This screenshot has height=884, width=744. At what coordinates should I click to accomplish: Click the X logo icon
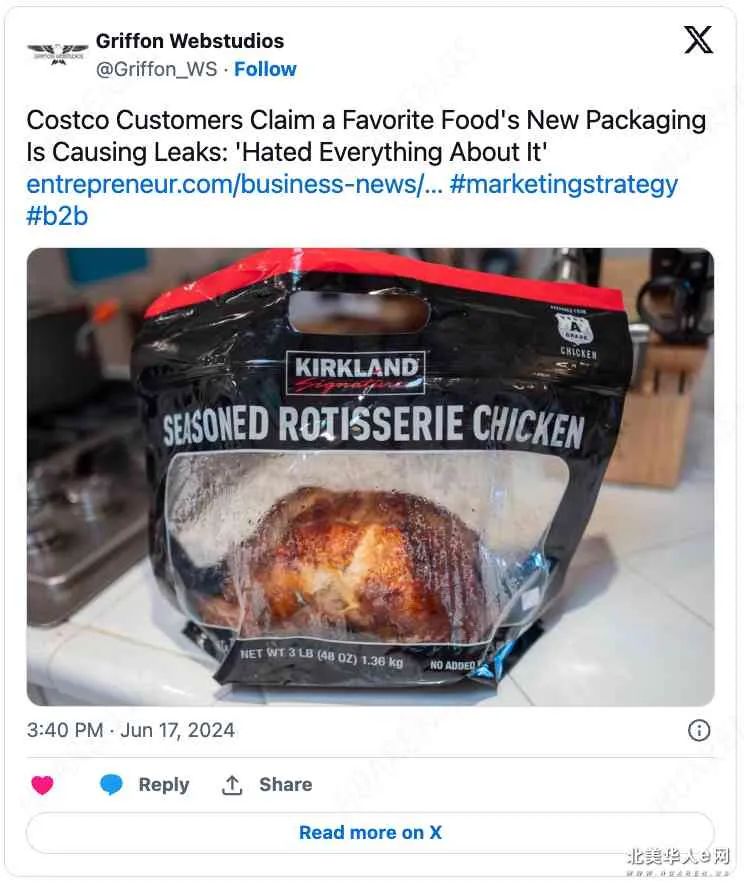click(x=698, y=40)
